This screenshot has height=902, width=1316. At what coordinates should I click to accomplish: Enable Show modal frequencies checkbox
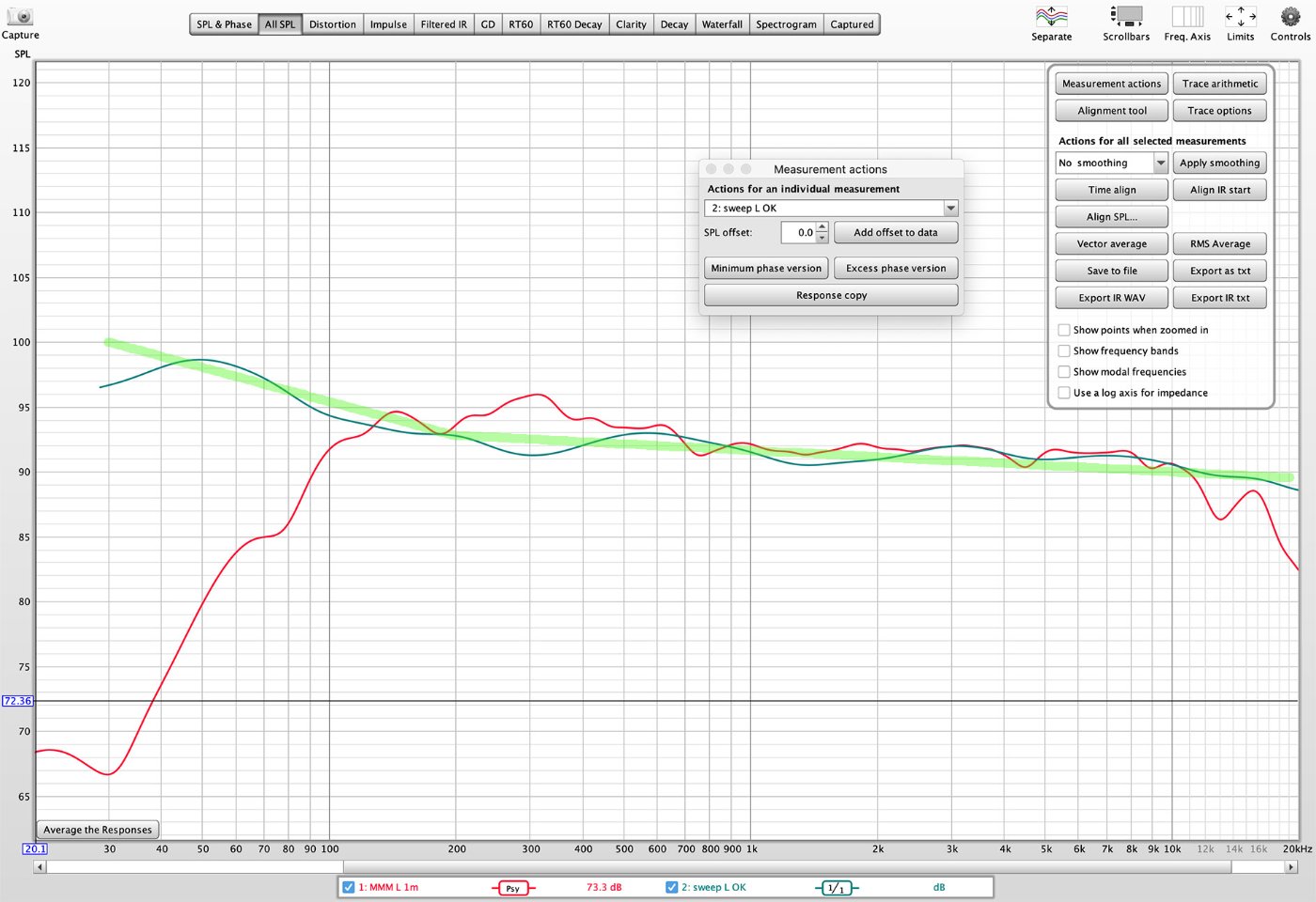pos(1064,372)
